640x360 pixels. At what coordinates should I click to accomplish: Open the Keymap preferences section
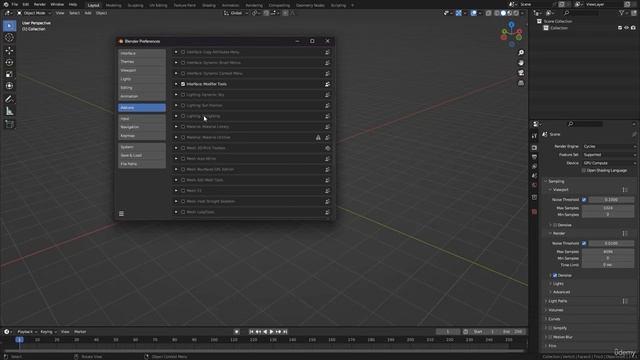tap(142, 136)
